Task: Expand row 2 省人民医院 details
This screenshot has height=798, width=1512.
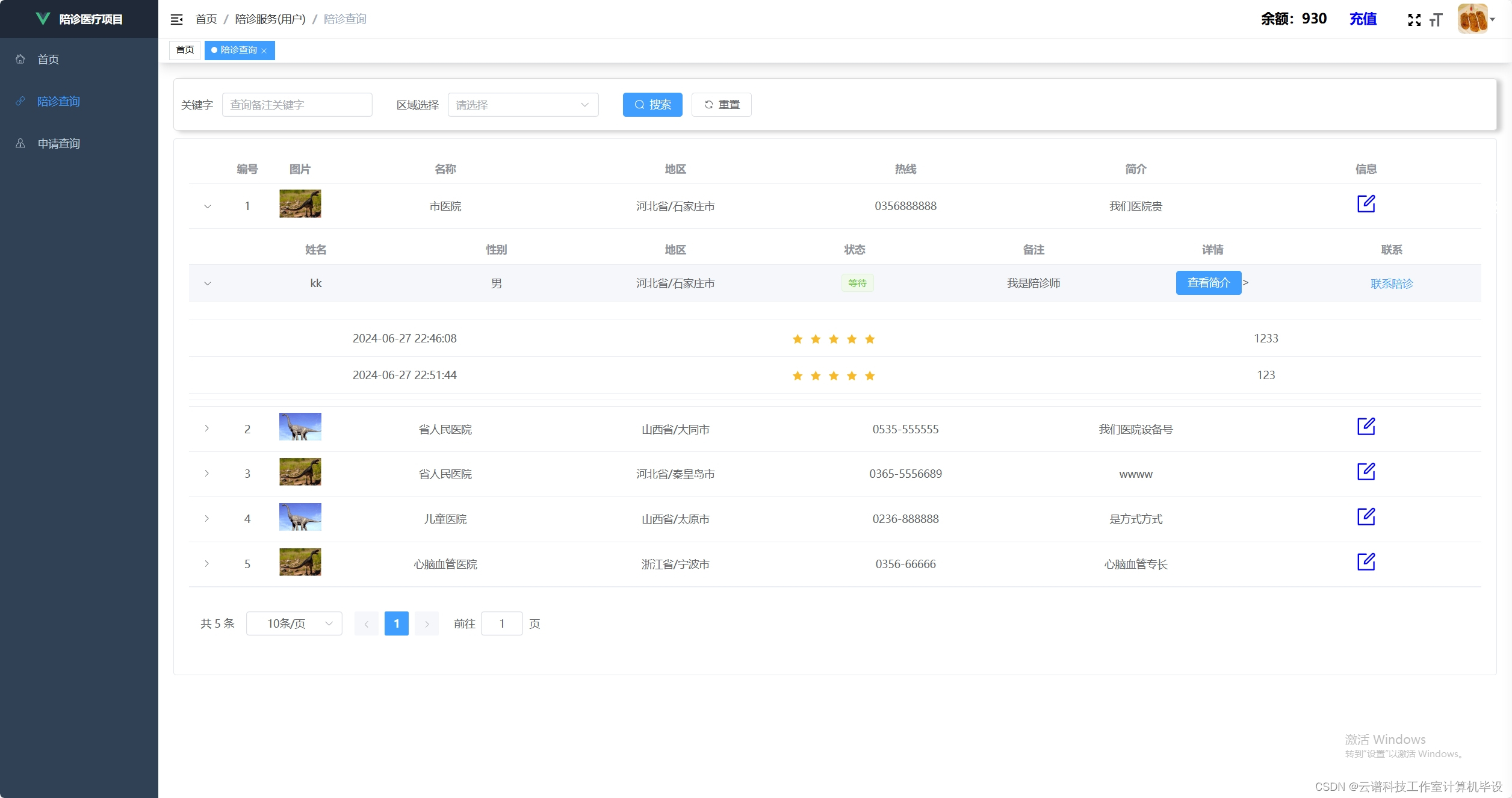Action: tap(207, 428)
